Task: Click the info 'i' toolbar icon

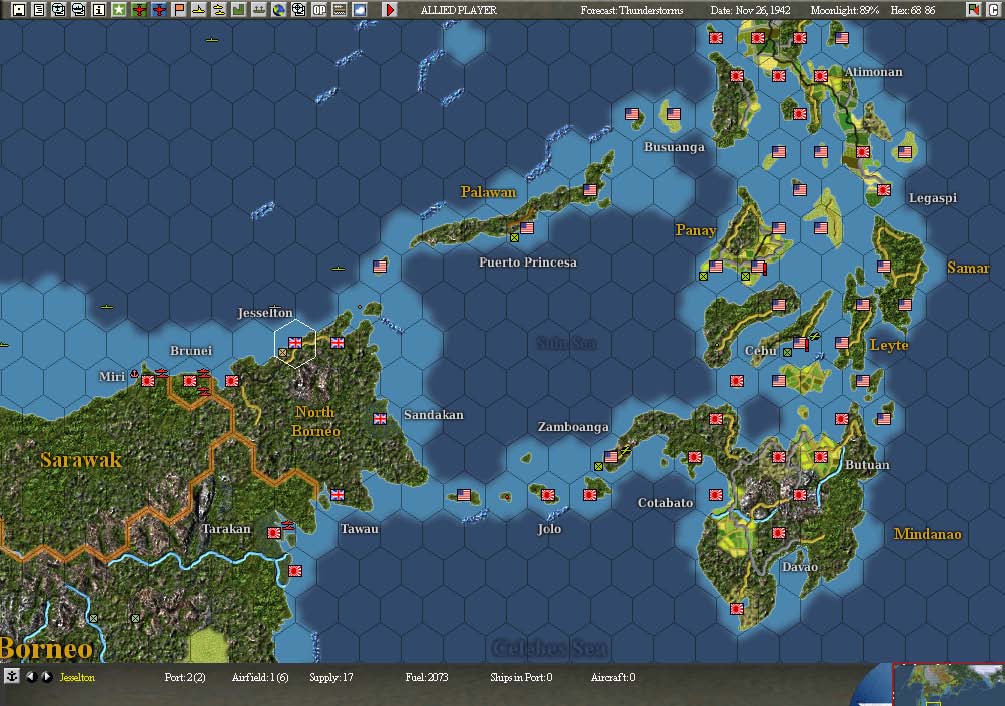Action: coord(99,10)
